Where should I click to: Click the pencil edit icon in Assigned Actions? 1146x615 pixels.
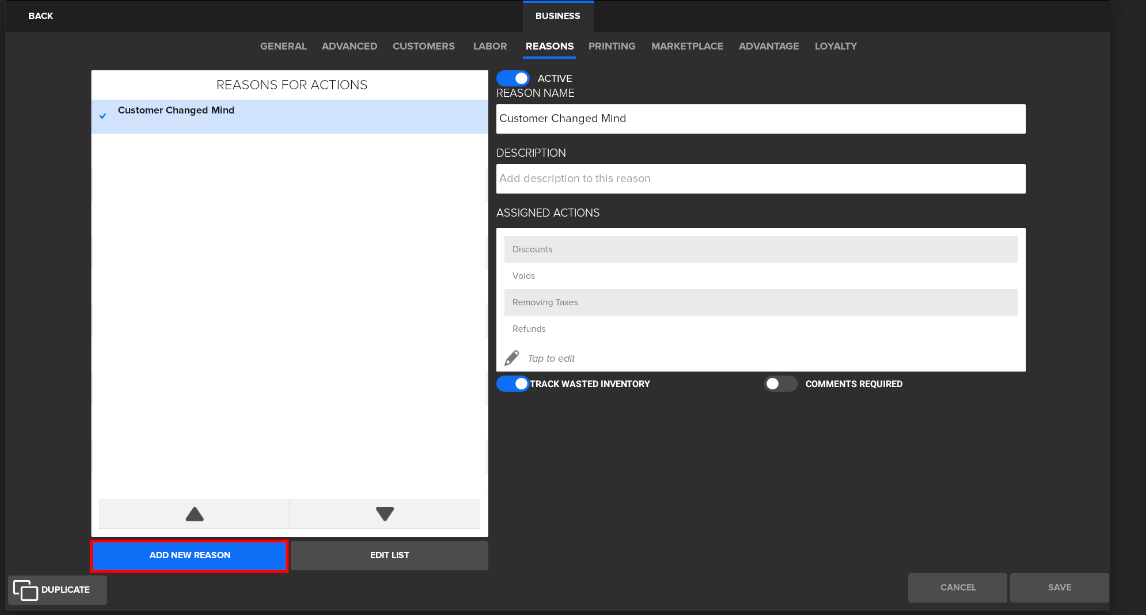pos(512,358)
